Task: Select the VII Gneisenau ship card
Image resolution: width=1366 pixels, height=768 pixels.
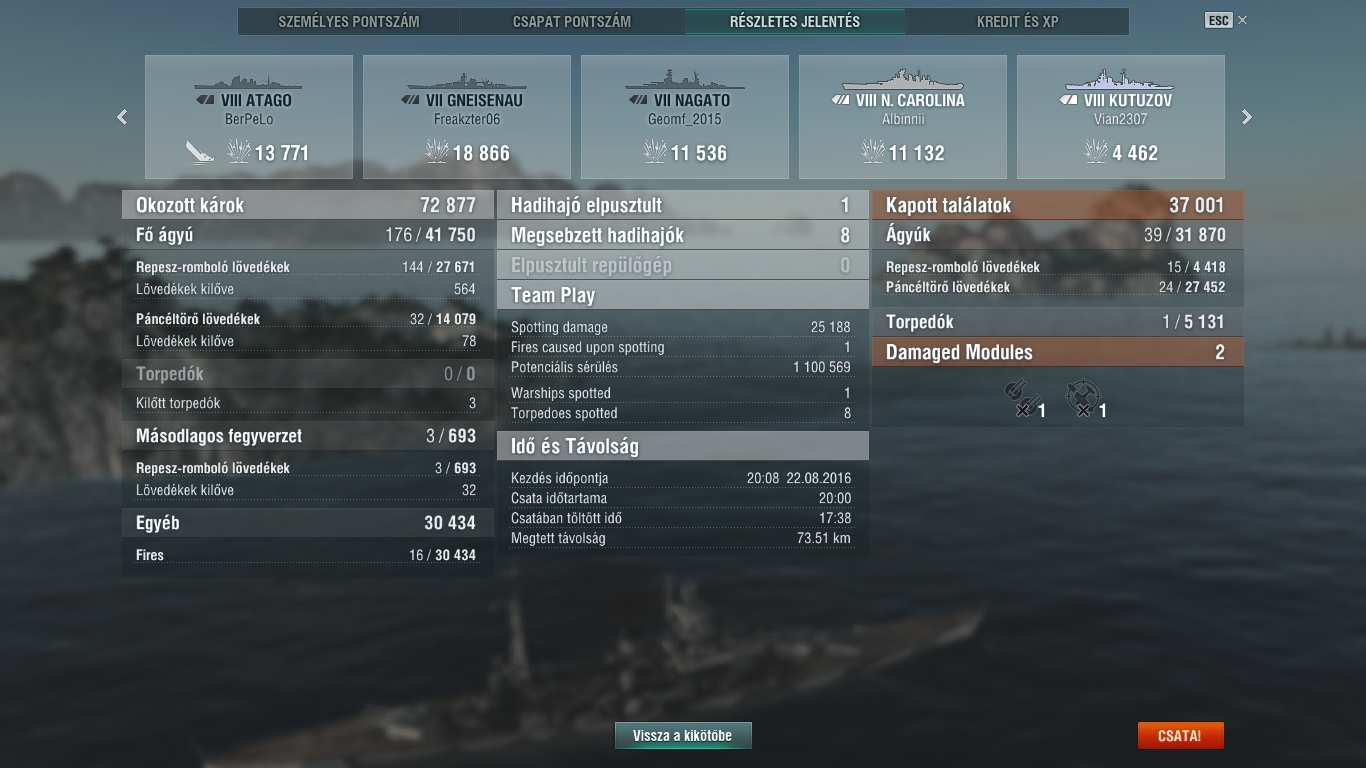Action: tap(467, 117)
